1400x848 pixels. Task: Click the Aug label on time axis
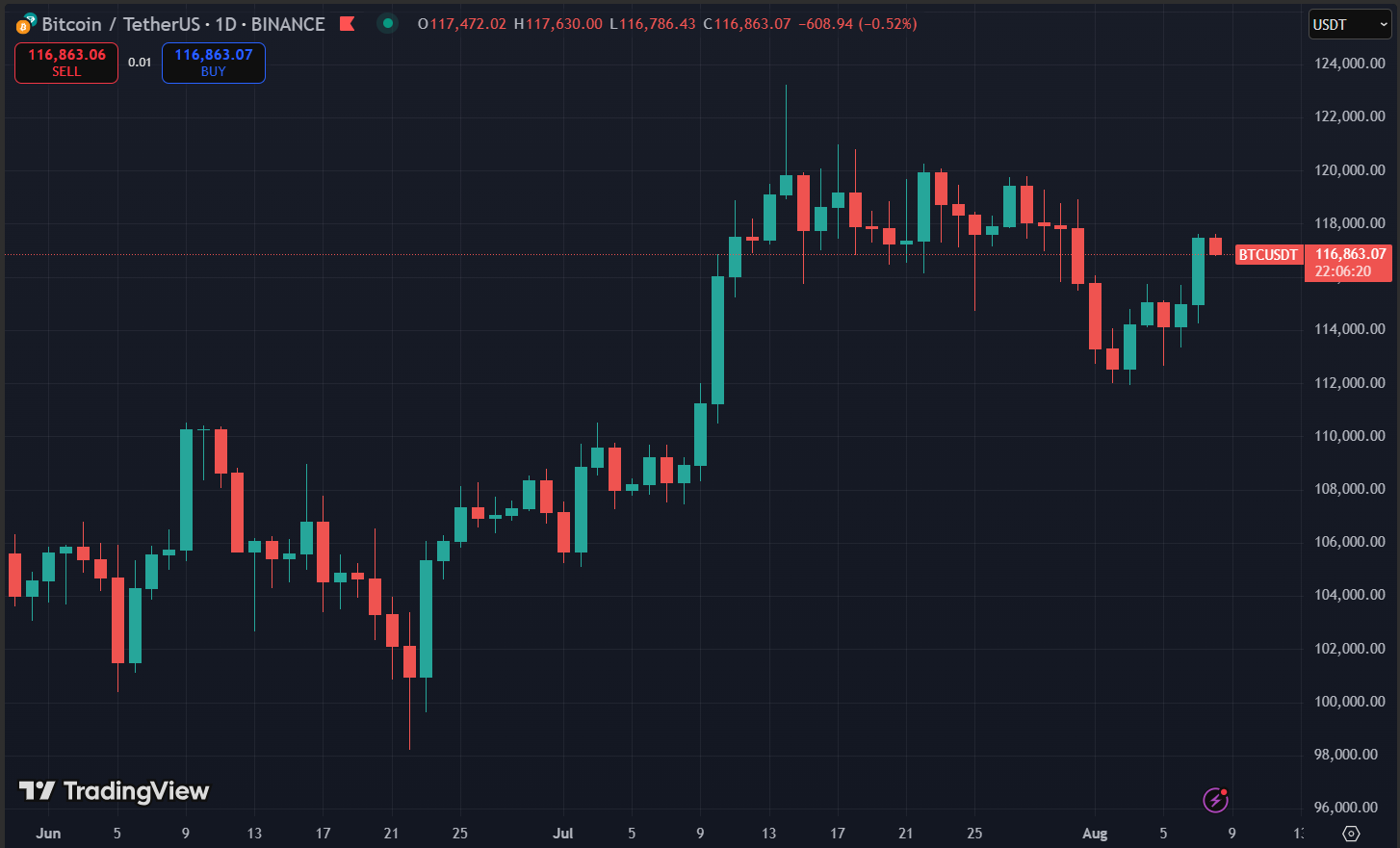tap(1095, 834)
